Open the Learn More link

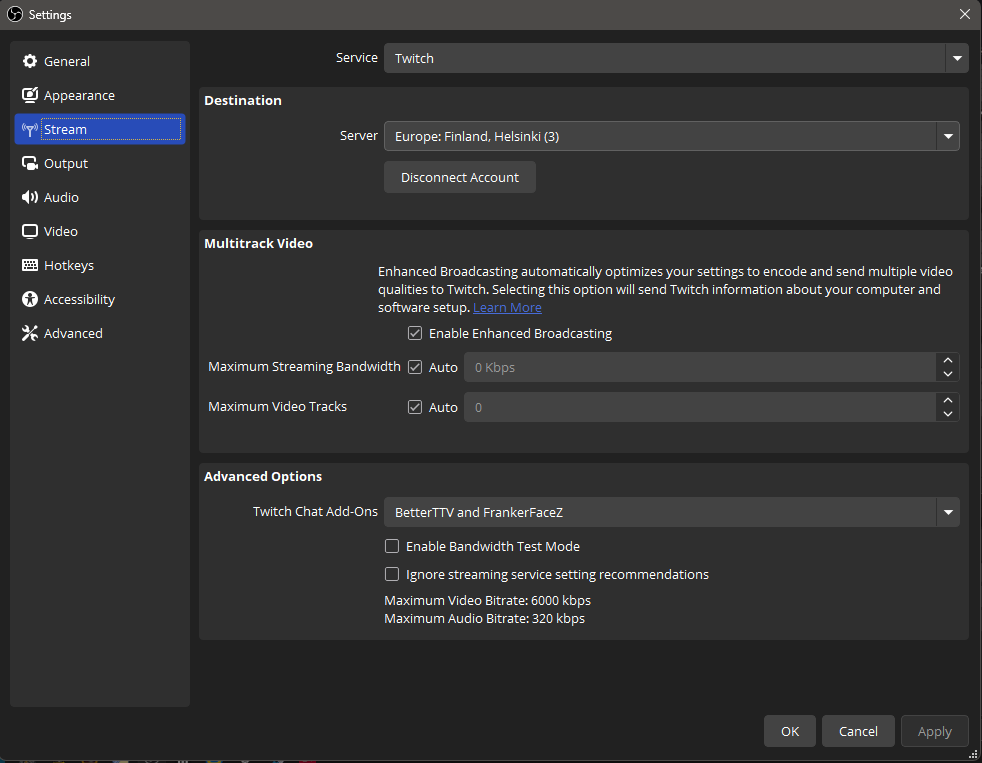pyautogui.click(x=507, y=308)
